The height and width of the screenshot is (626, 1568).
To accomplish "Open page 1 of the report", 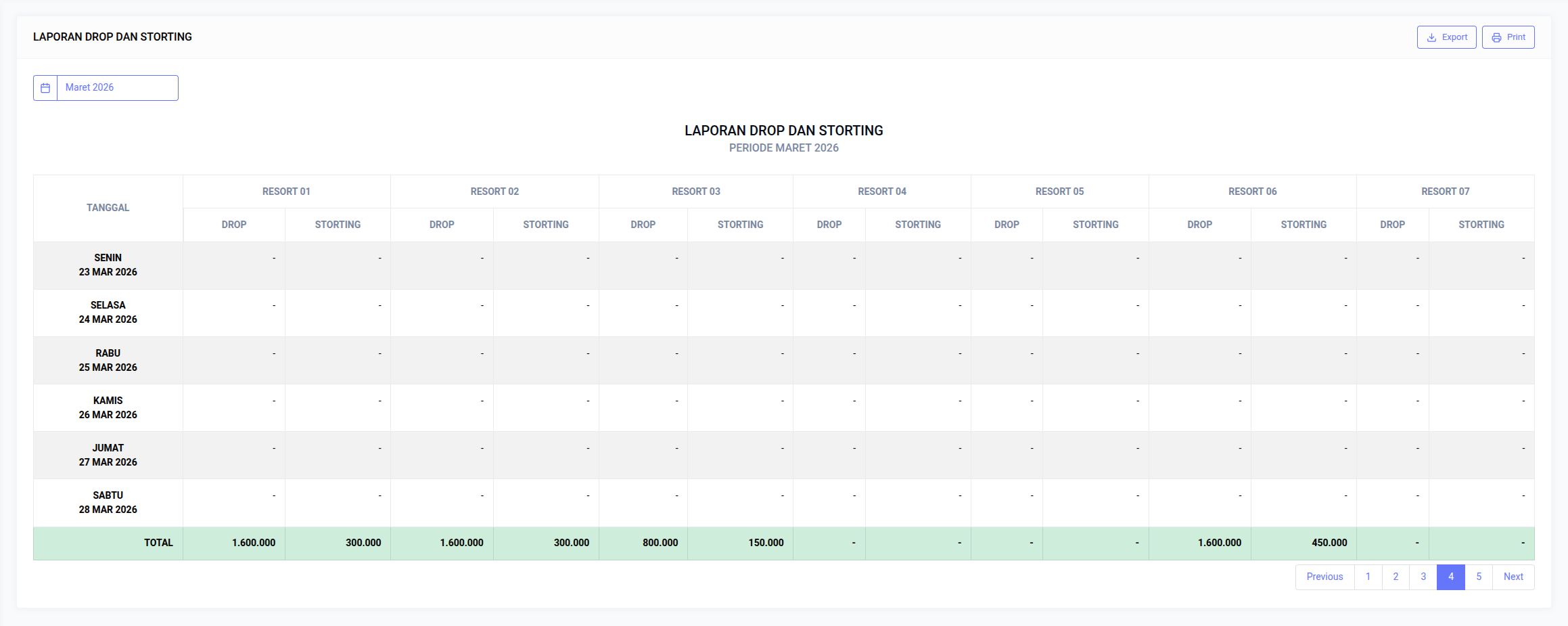I will (1368, 577).
